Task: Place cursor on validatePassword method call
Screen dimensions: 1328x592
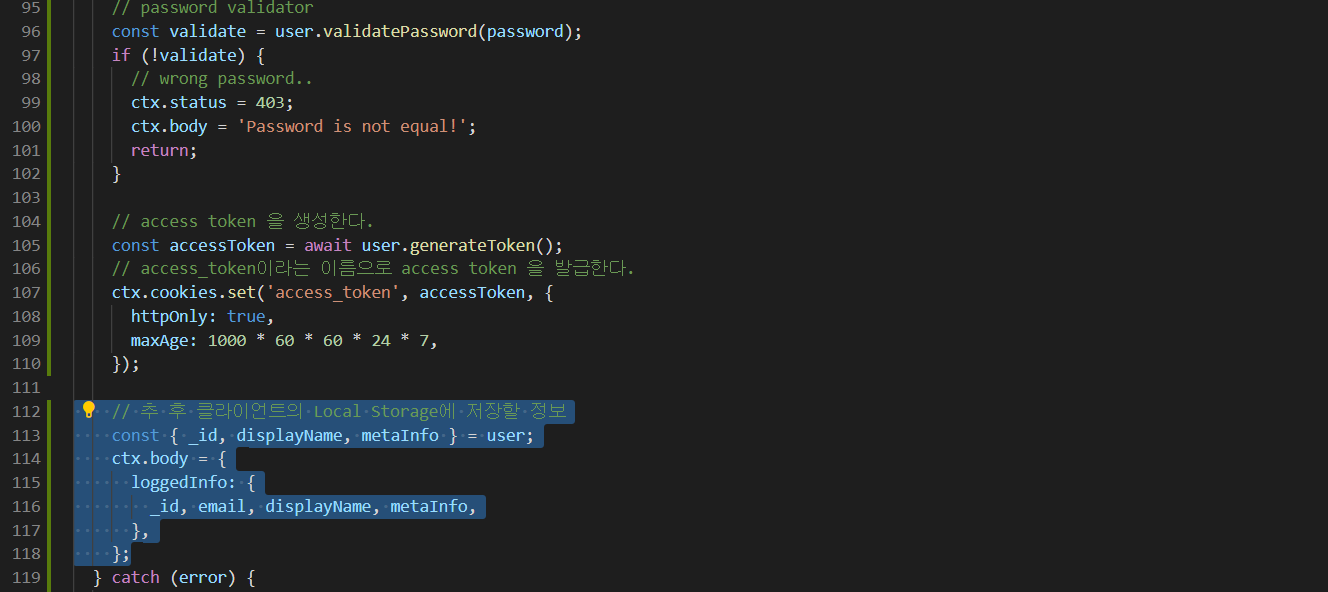Action: pos(399,31)
